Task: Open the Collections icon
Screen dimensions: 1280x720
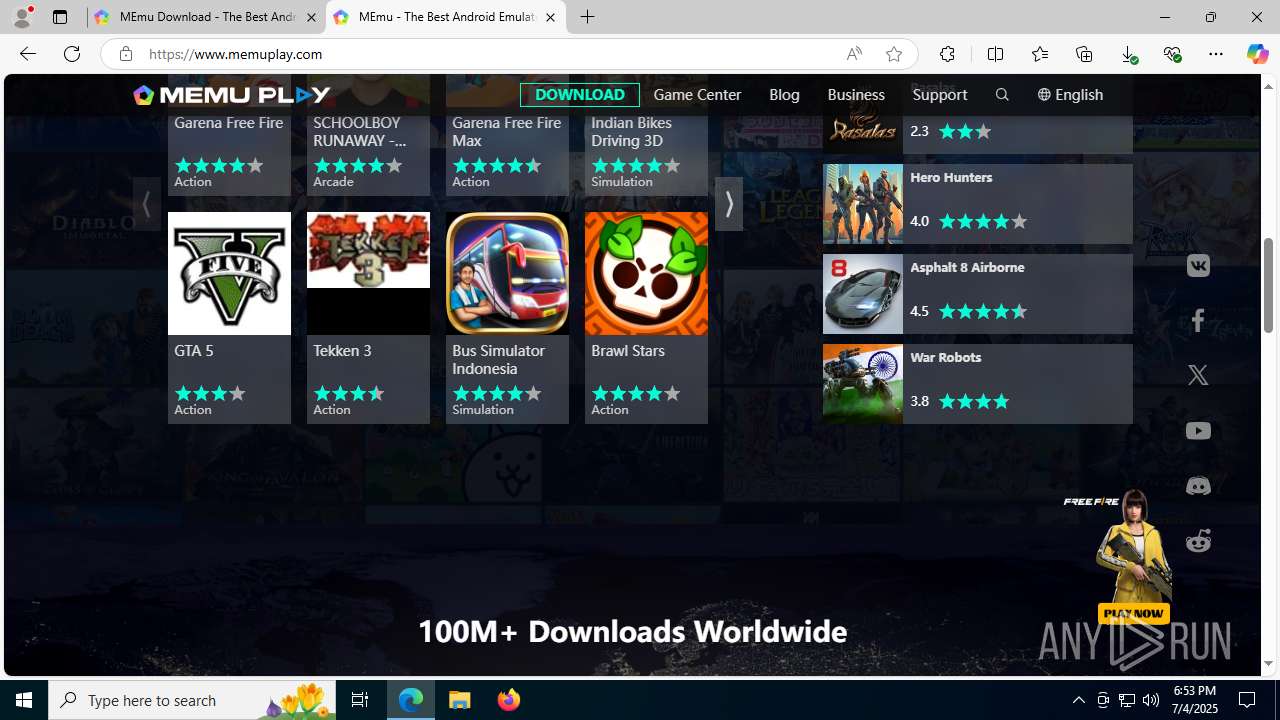Action: tap(1084, 54)
